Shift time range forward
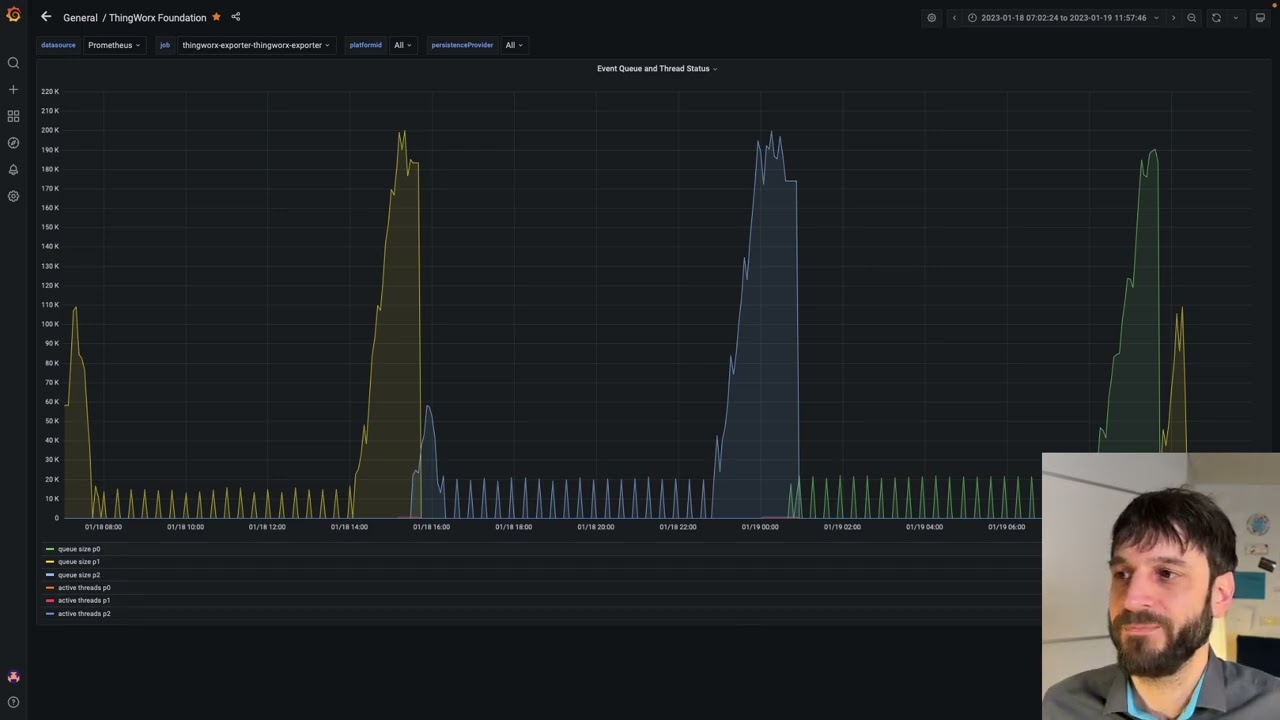Viewport: 1280px width, 720px height. pos(1173,18)
